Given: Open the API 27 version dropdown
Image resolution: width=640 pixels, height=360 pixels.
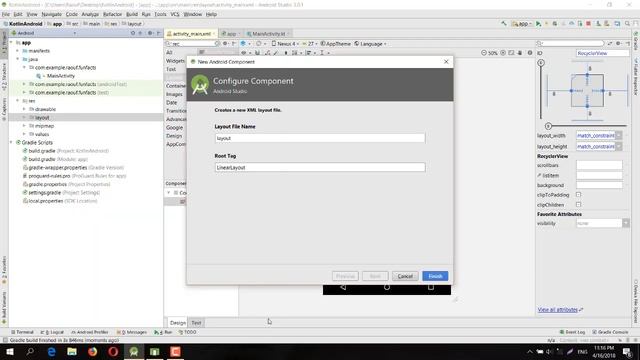Looking at the screenshot, I should [x=310, y=44].
